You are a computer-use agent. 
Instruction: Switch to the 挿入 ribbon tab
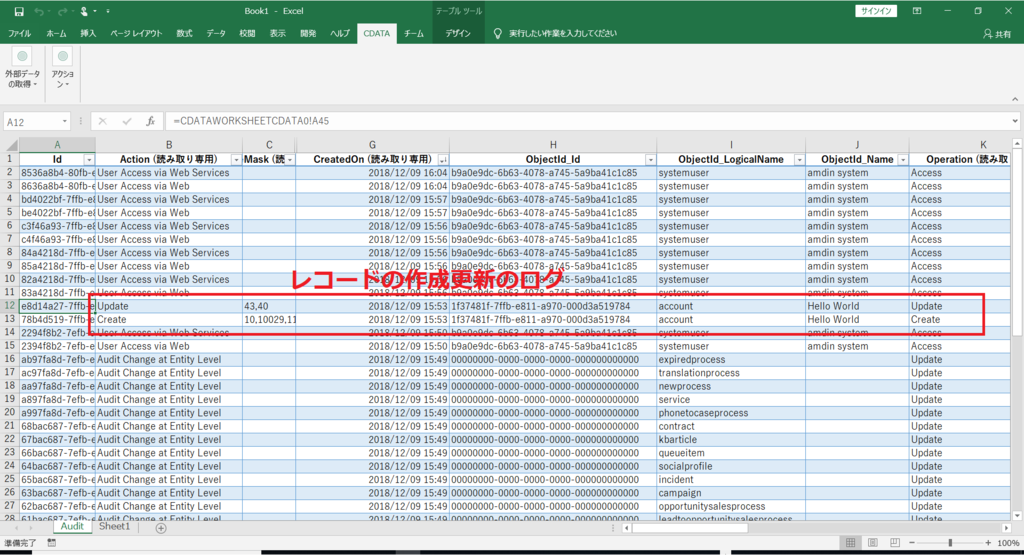88,33
